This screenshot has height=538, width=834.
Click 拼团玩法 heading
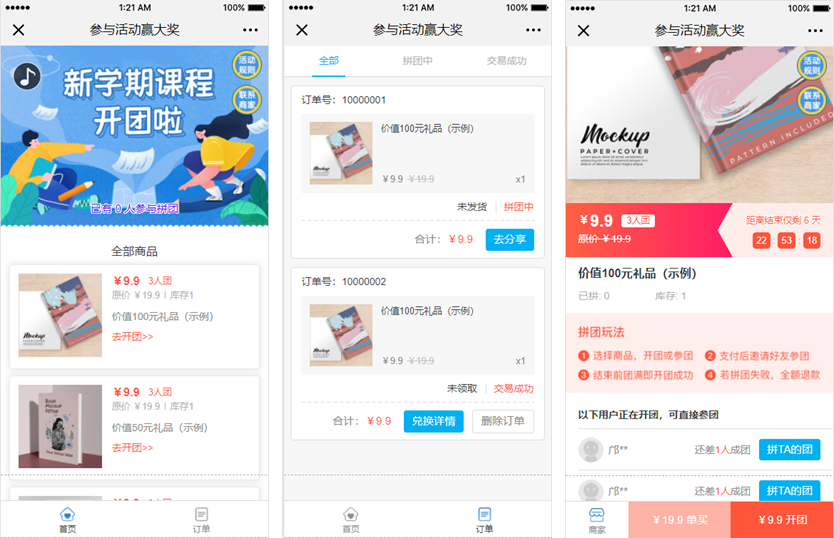point(601,333)
